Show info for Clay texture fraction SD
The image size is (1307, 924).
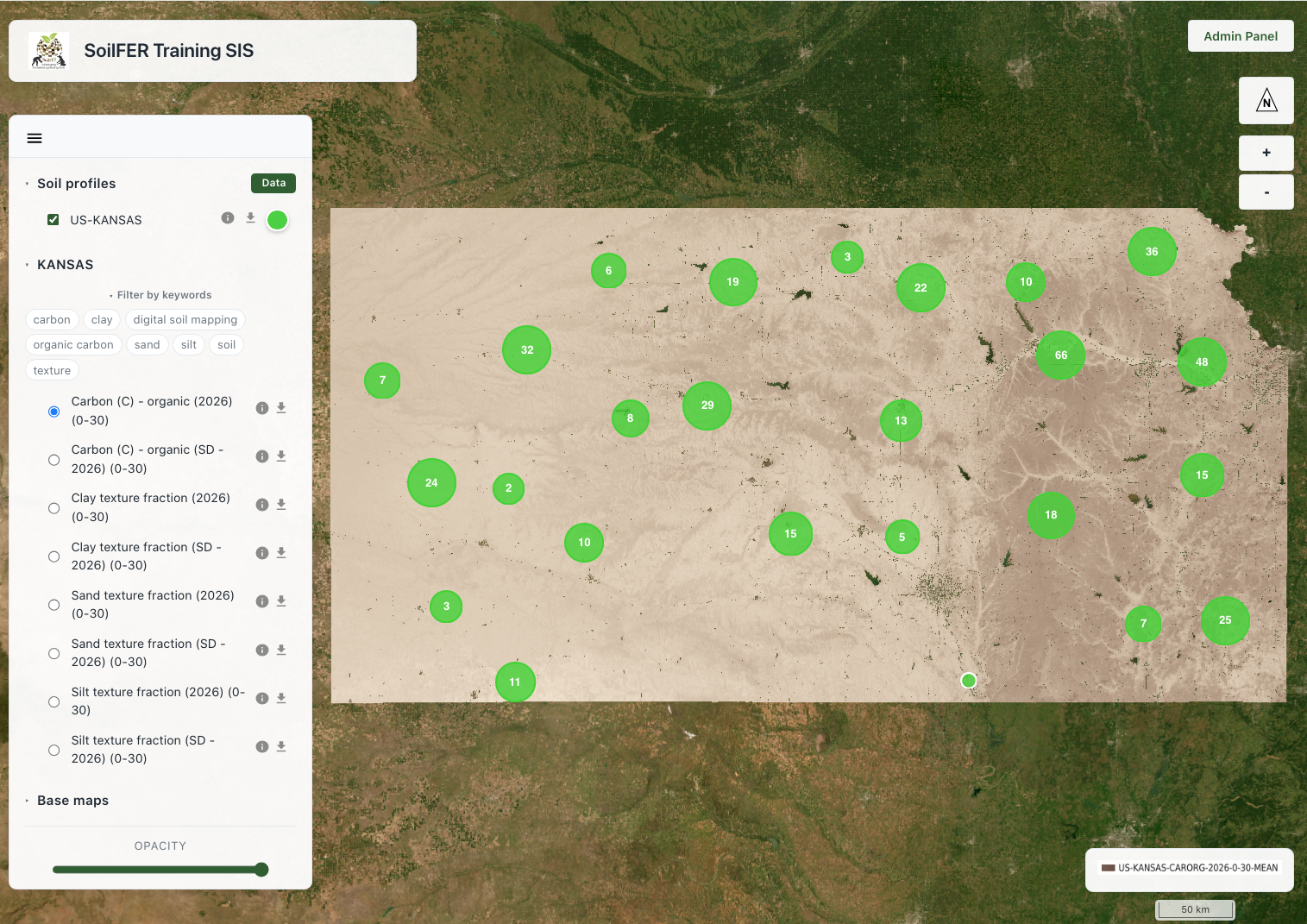(x=262, y=553)
